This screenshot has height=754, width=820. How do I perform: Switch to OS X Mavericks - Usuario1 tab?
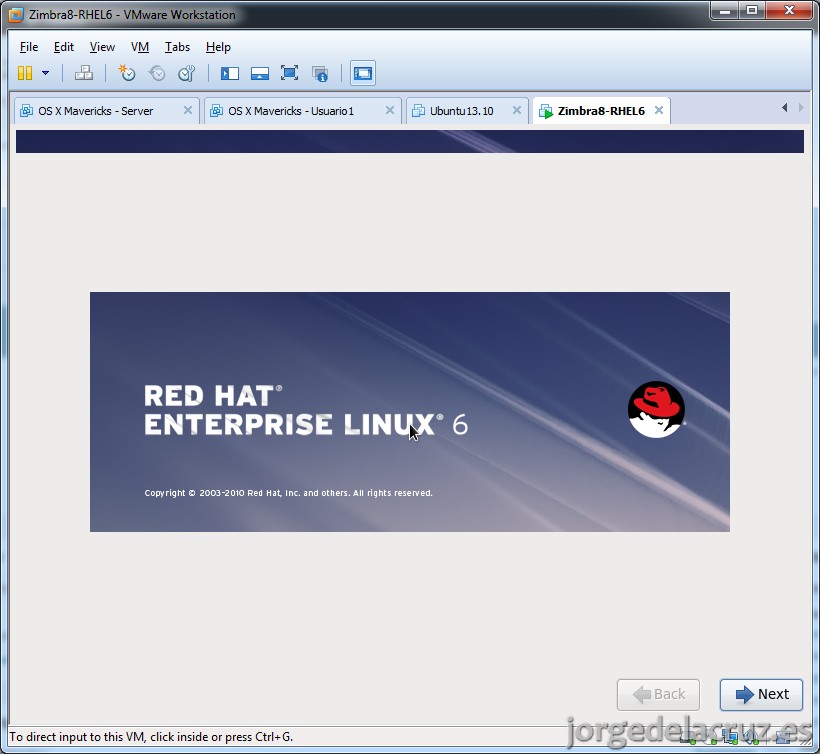pos(302,111)
